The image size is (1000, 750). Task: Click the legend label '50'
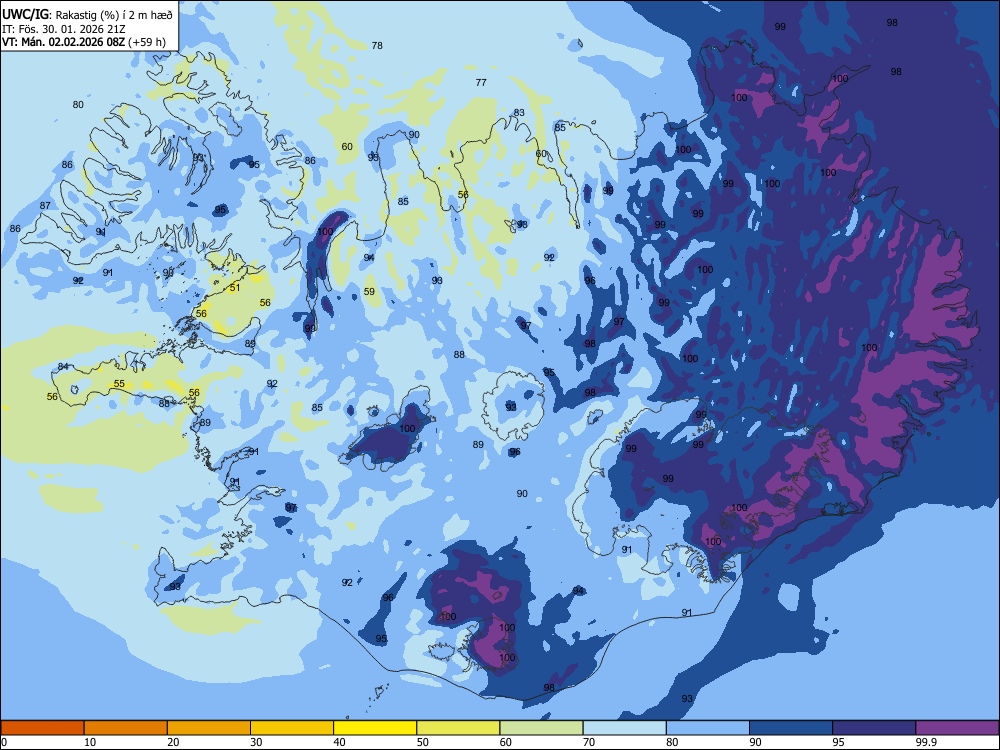422,742
